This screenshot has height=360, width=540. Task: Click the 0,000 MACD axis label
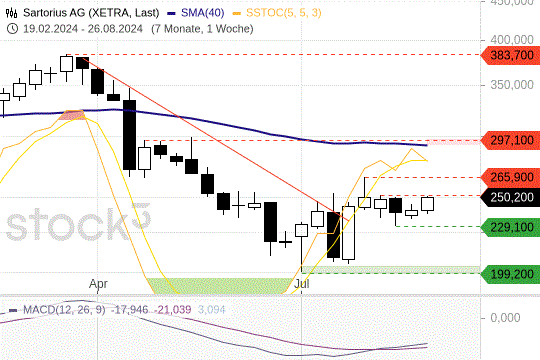[x=505, y=318]
